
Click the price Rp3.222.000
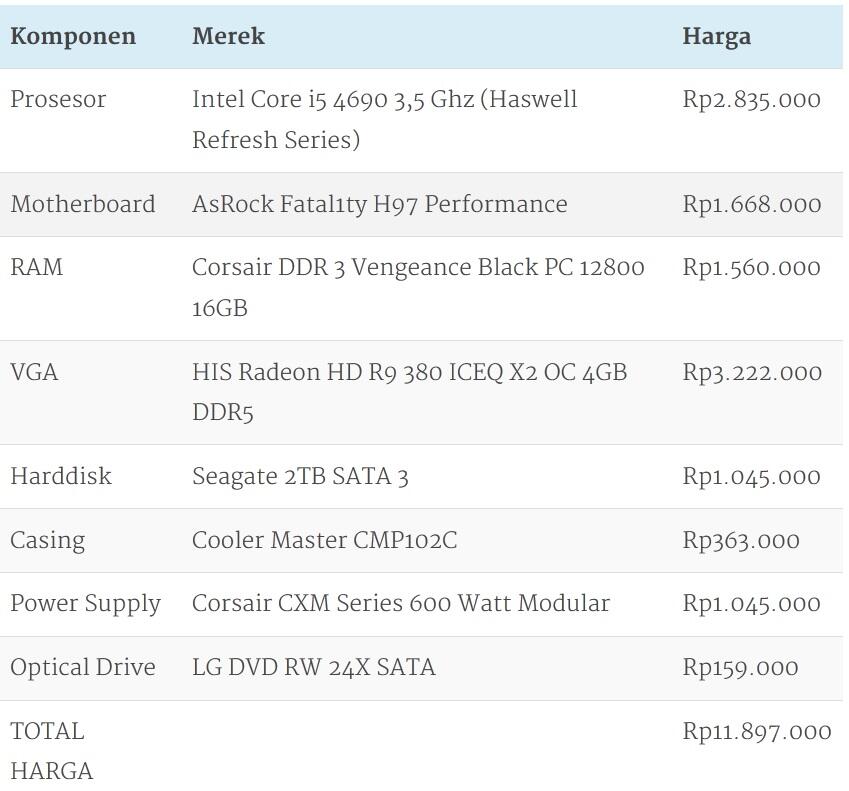(751, 373)
